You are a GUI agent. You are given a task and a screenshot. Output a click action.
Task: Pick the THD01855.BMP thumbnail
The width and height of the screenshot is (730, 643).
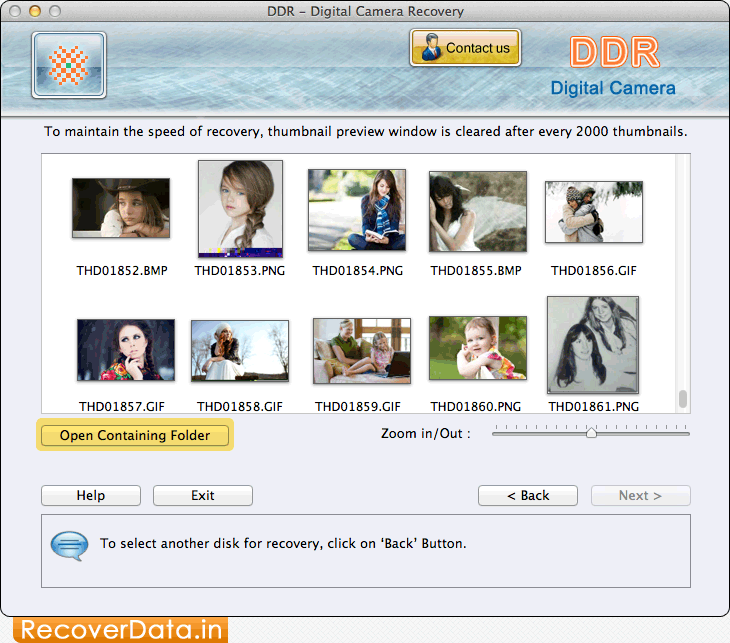[478, 211]
